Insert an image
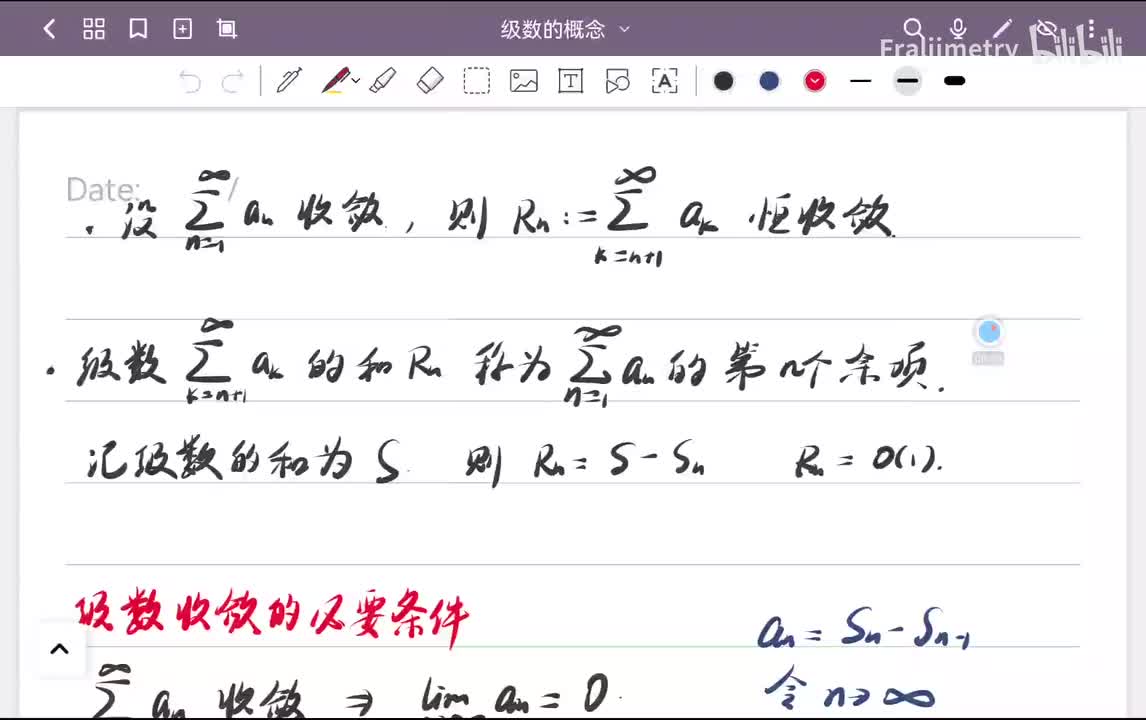Screen dimensions: 1146x720 pyautogui.click(x=523, y=80)
